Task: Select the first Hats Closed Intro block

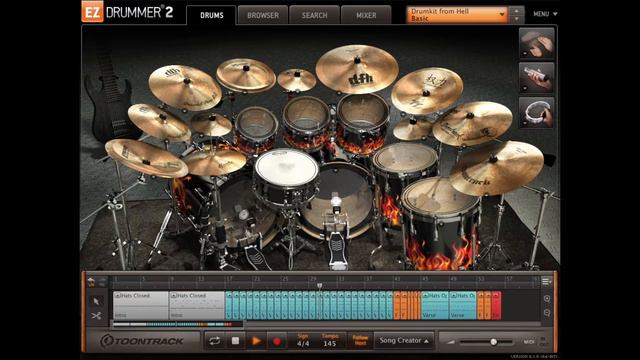Action: tap(141, 305)
